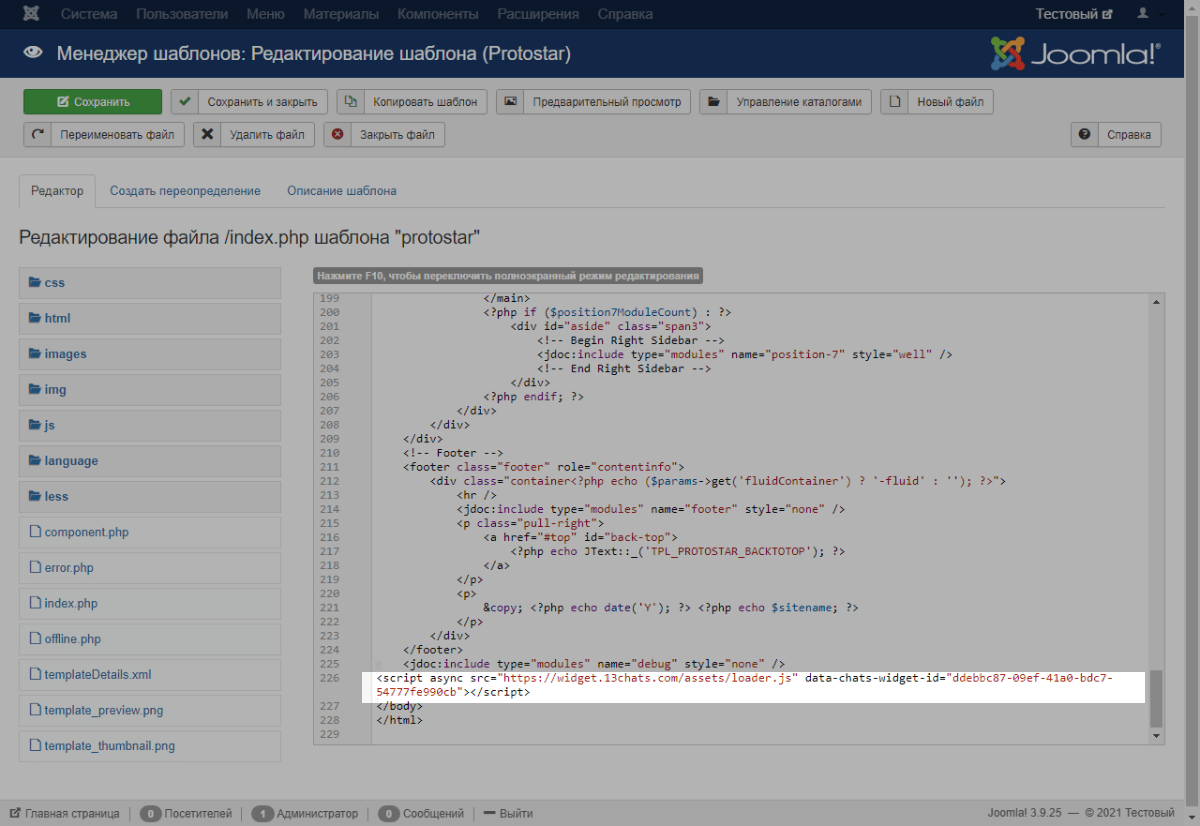Open error.php file
This screenshot has height=826, width=1200.
click(150, 568)
